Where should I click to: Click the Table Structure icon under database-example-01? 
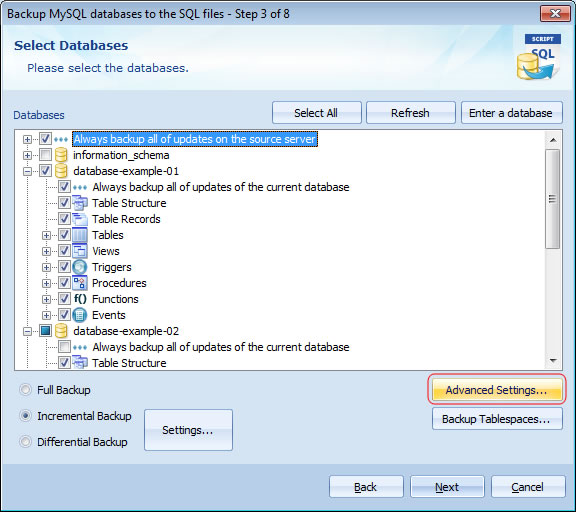coord(80,203)
